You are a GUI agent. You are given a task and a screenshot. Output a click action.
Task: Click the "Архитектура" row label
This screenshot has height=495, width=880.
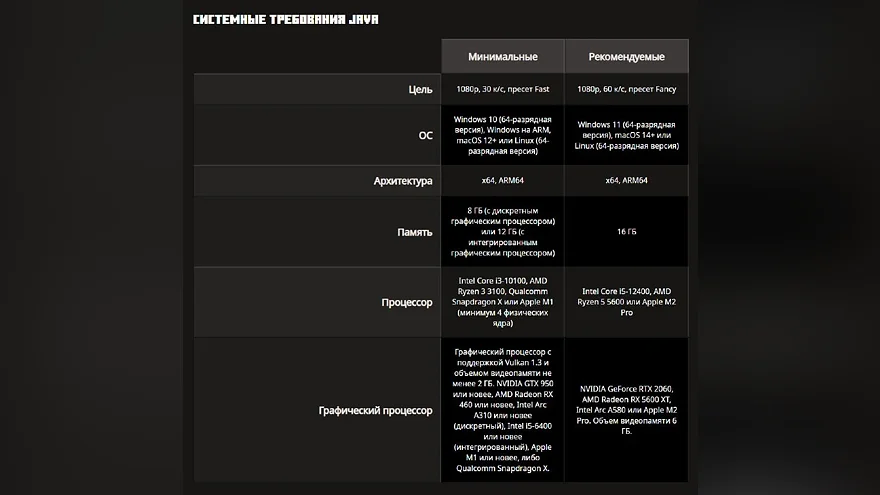(x=403, y=181)
